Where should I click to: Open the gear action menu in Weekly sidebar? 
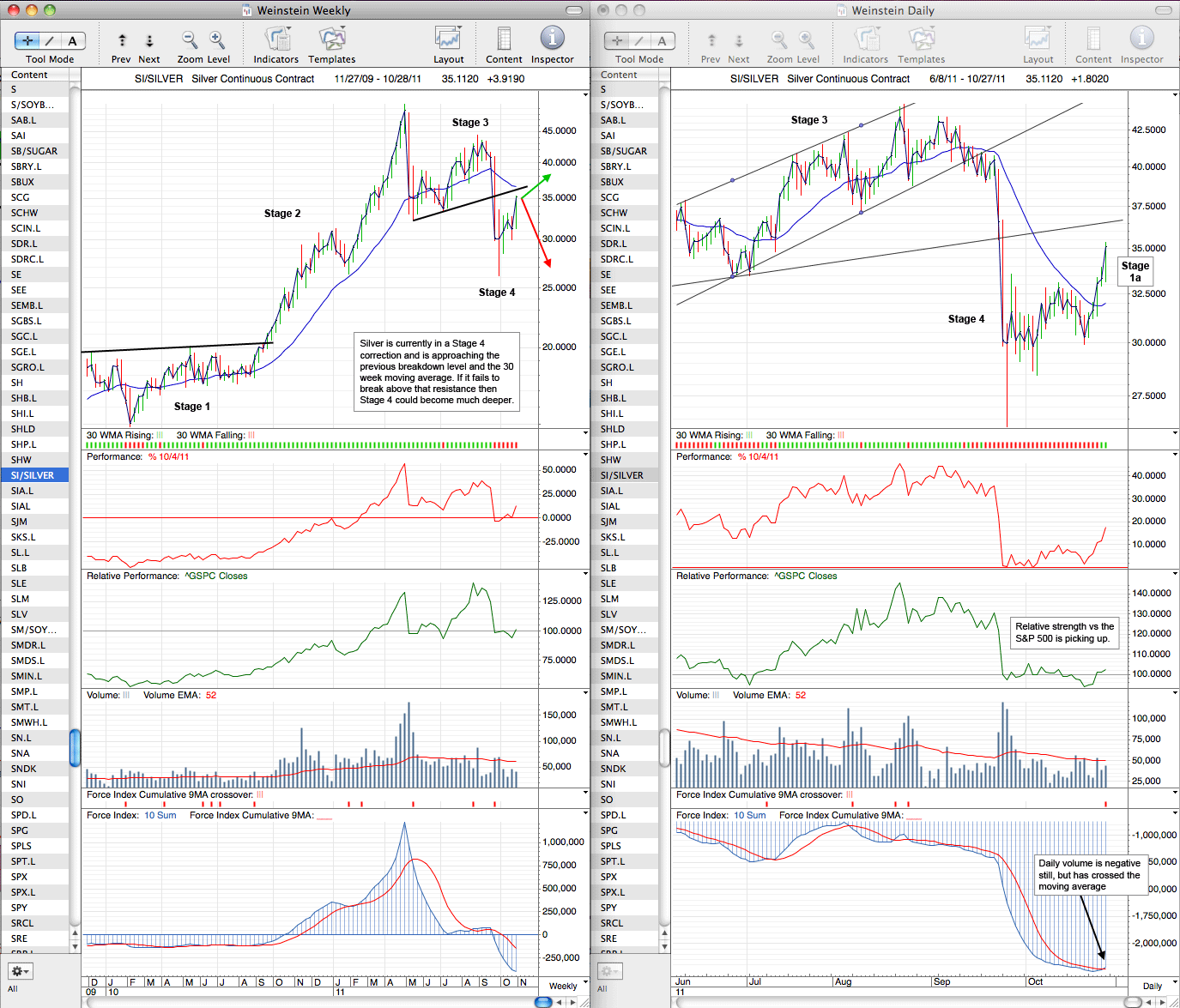(x=21, y=971)
